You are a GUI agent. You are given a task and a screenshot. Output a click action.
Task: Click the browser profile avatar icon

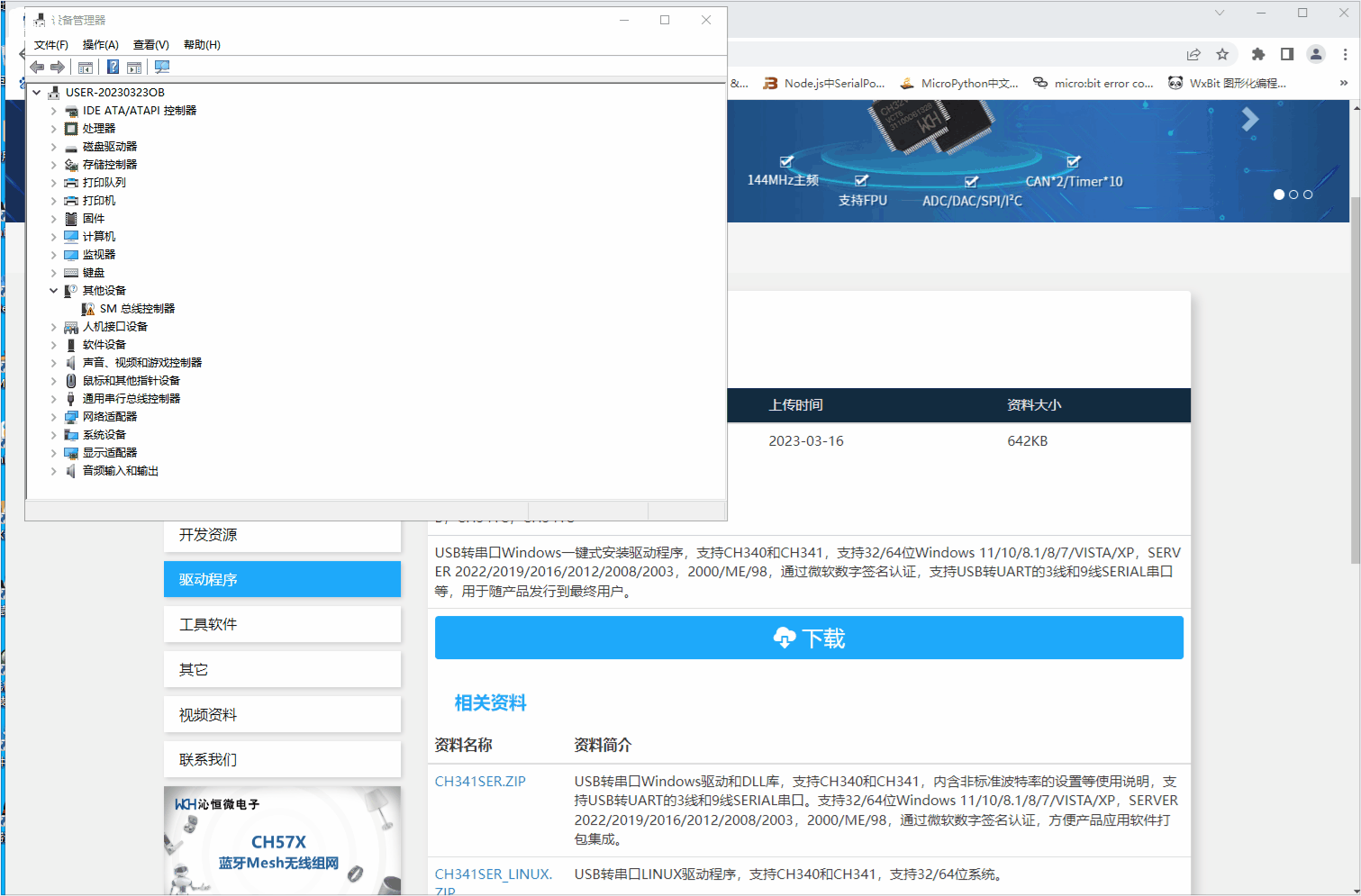1316,54
